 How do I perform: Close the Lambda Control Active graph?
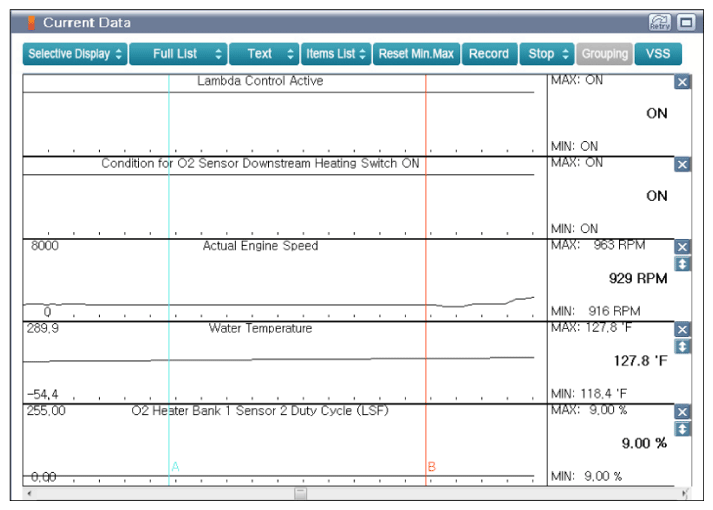pyautogui.click(x=682, y=82)
